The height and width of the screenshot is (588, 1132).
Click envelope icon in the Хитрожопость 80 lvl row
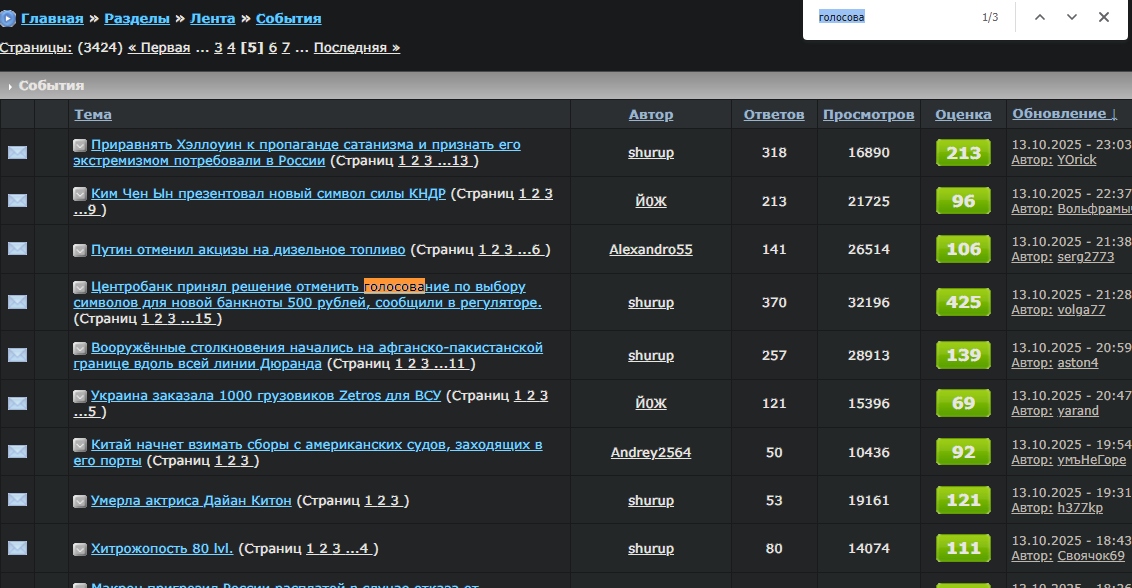click(x=17, y=548)
